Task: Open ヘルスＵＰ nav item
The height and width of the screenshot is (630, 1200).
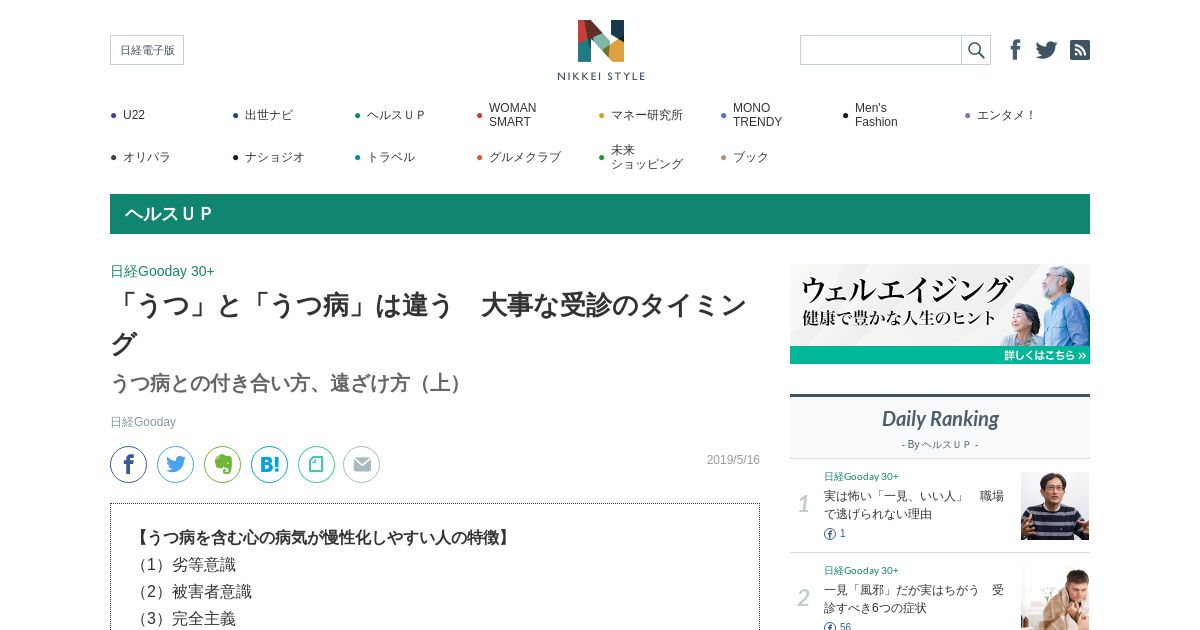Action: [396, 115]
